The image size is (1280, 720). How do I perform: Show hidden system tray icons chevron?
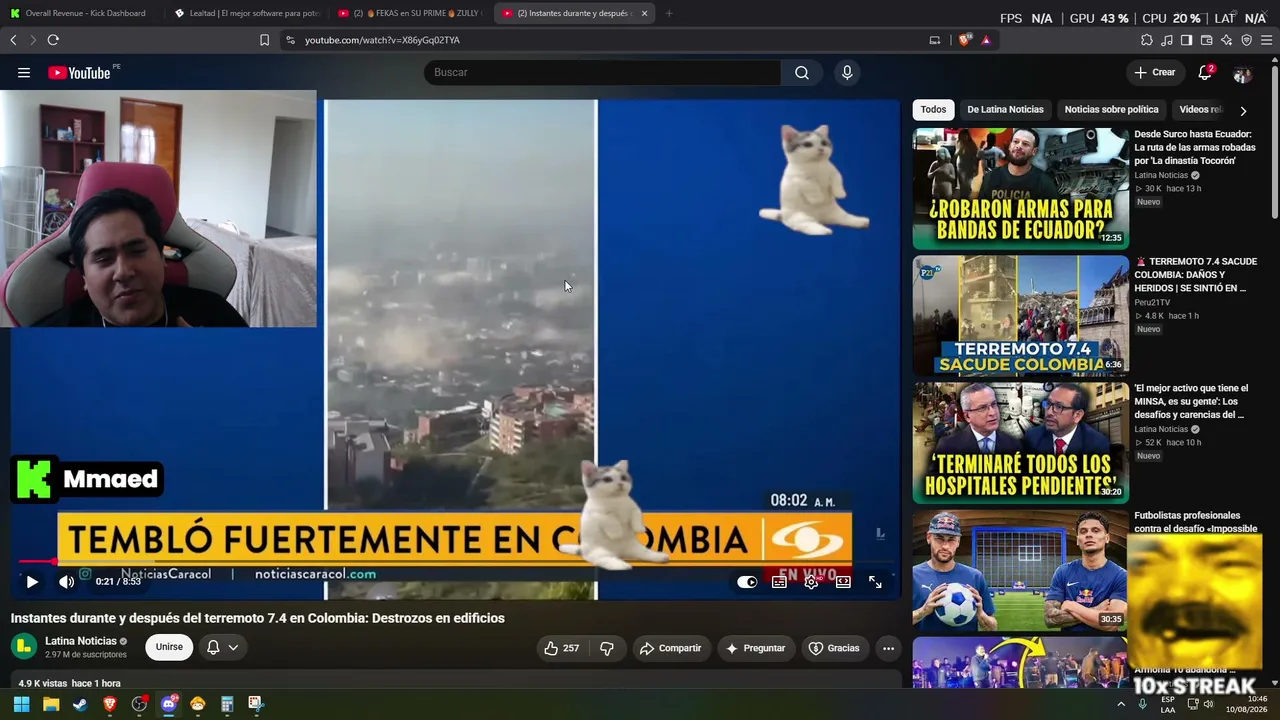pos(1121,704)
